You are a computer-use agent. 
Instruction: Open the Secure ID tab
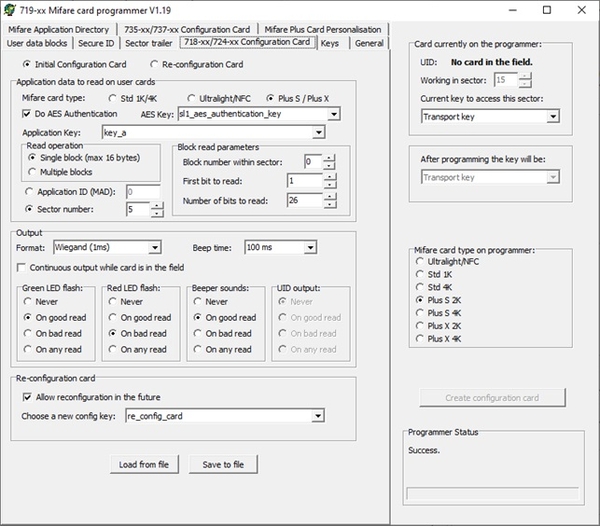[96, 43]
